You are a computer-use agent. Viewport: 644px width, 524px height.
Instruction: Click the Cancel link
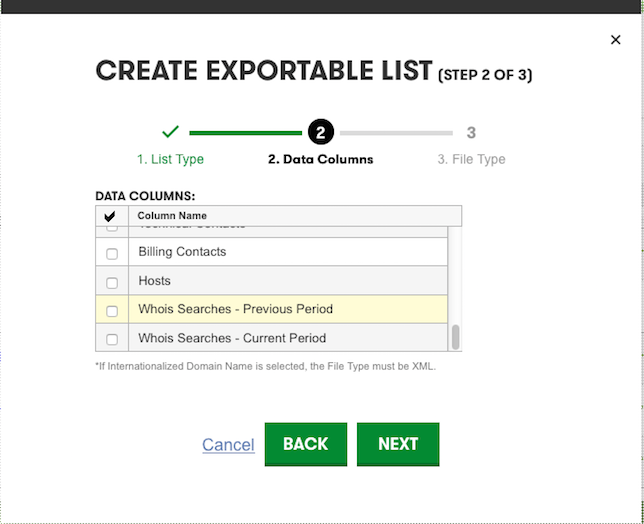pyautogui.click(x=228, y=445)
